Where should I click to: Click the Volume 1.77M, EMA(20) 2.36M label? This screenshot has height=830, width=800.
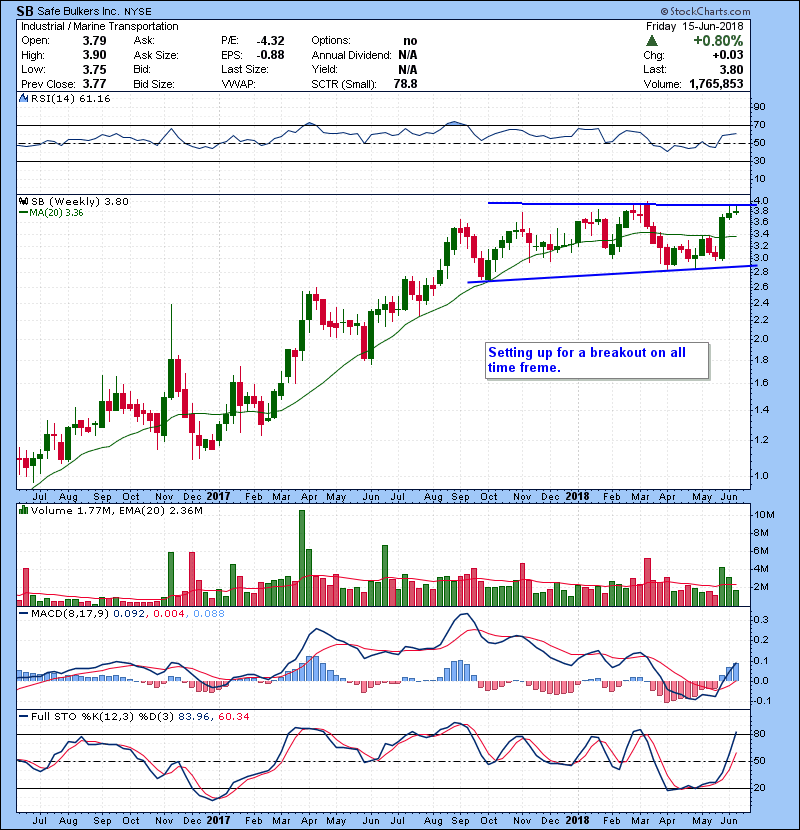coord(116,510)
